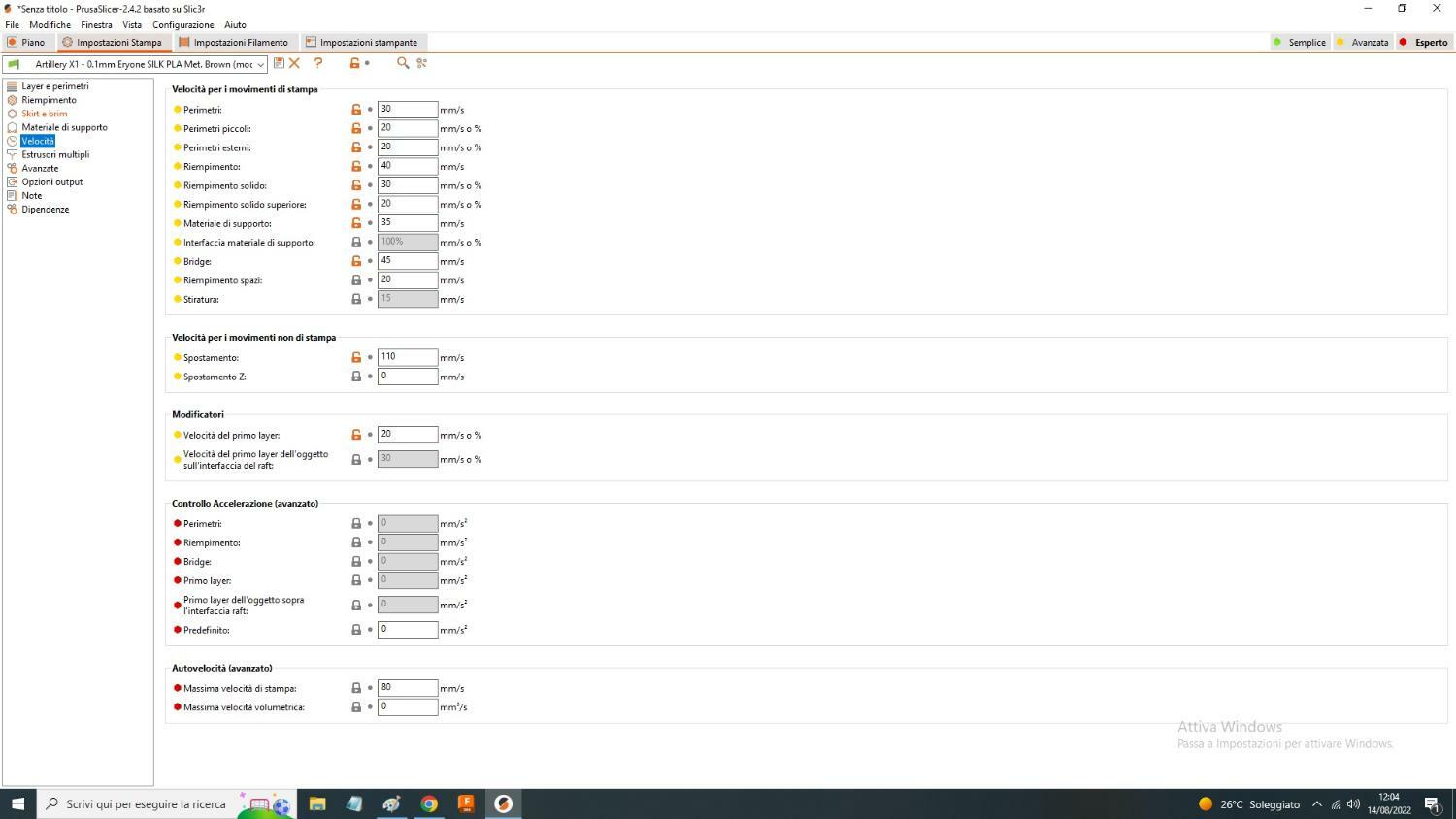Click the Predefinito acceleration field
The image size is (1456, 819).
(408, 629)
